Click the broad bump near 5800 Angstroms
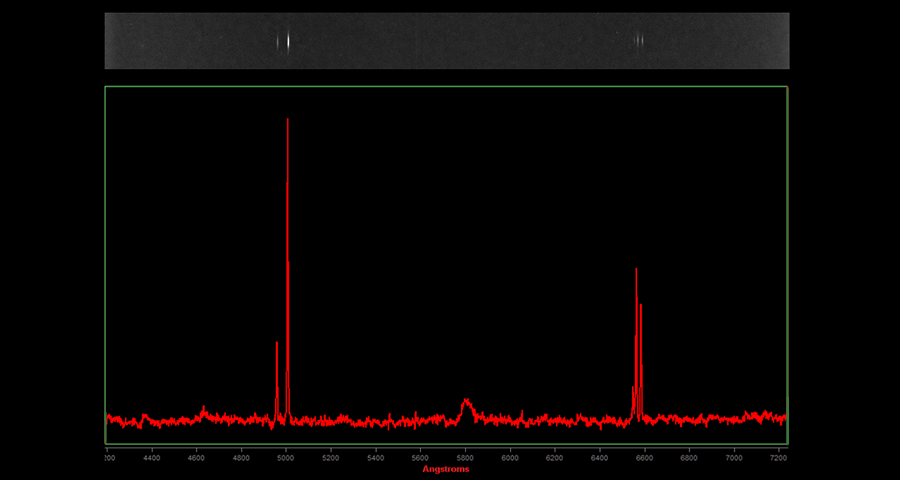 tap(466, 403)
